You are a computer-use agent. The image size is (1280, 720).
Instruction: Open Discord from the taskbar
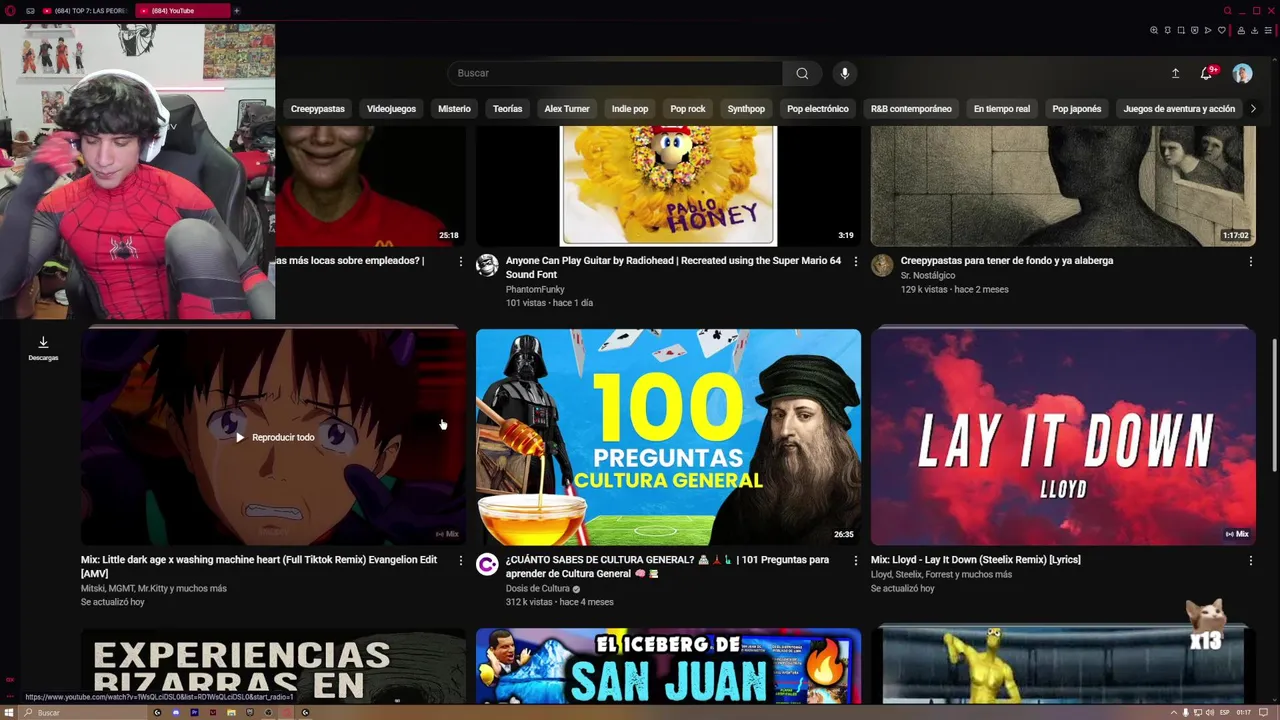click(x=176, y=713)
